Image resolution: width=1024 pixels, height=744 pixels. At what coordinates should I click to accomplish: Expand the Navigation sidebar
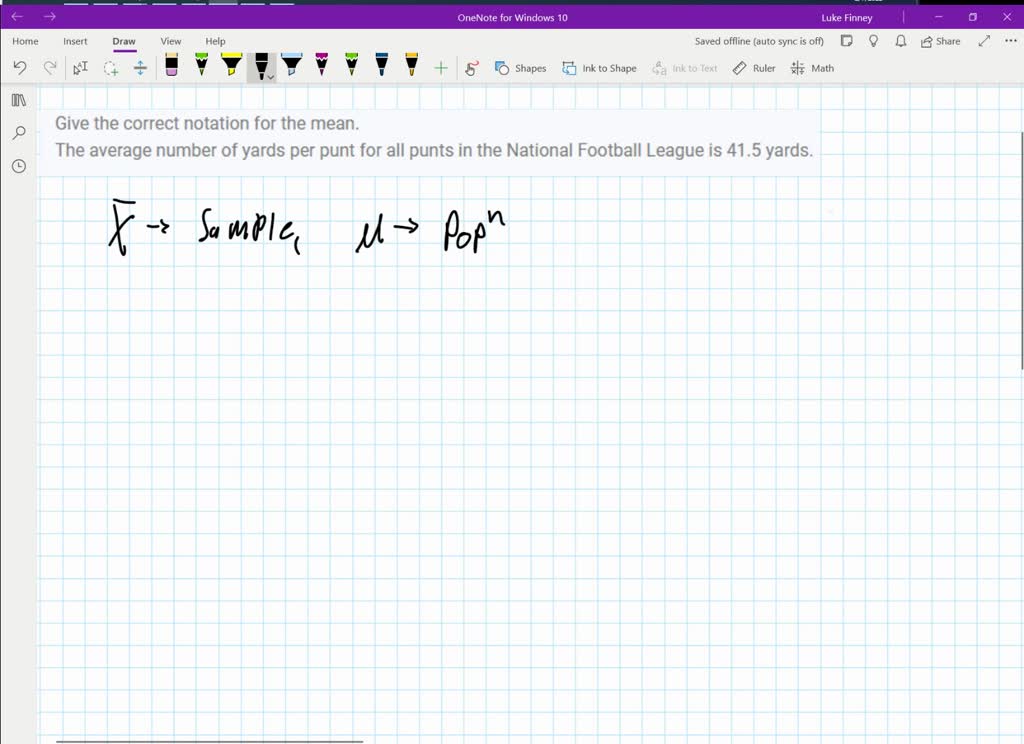point(19,100)
